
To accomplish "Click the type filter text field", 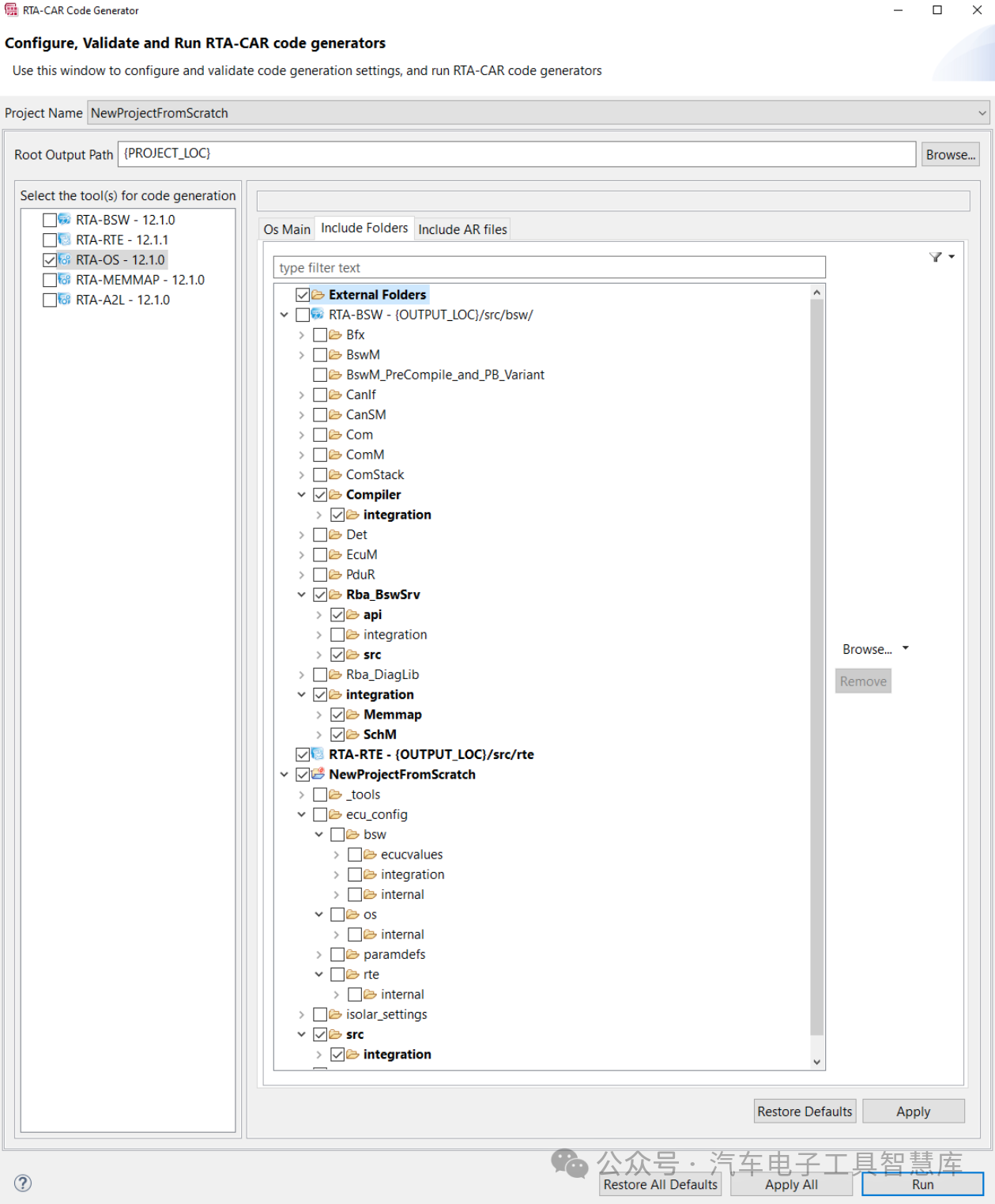I will click(549, 267).
